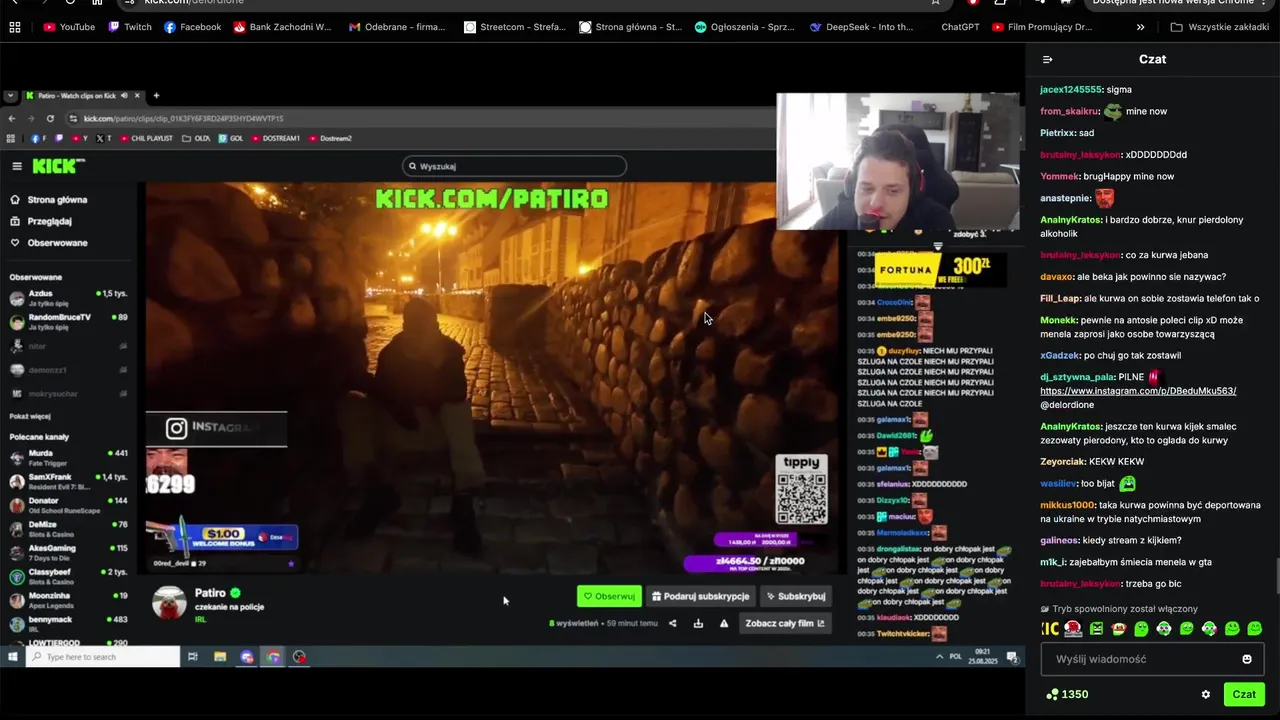
Task: Open CHIL PLAYLIST bookmark in streamed browser
Action: pos(148,138)
